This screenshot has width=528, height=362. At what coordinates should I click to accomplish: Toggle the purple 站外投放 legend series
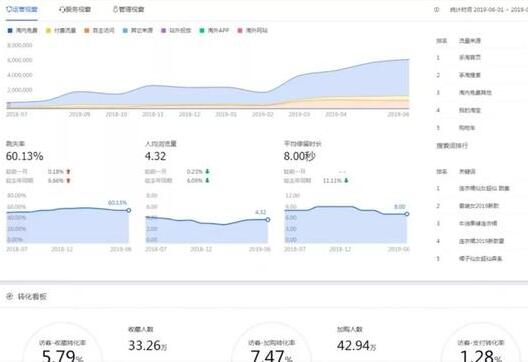click(x=176, y=31)
